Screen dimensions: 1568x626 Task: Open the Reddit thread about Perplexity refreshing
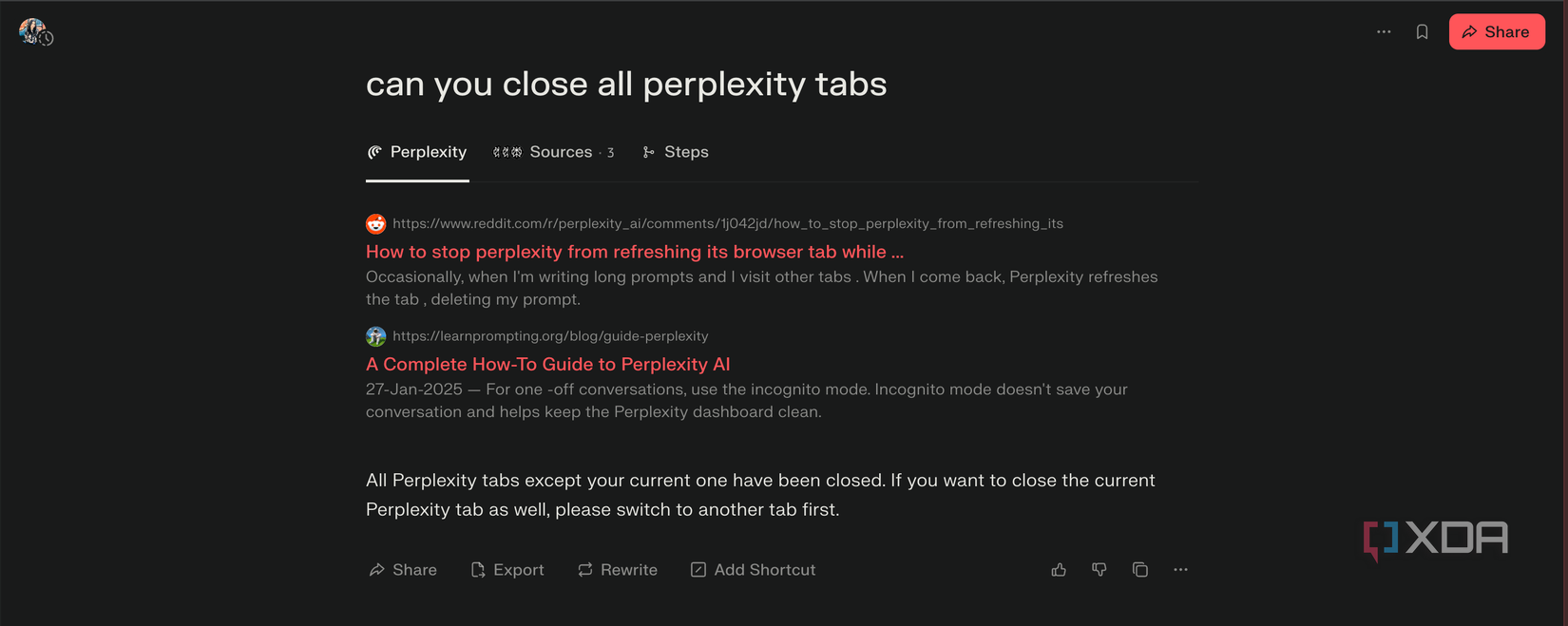point(634,252)
